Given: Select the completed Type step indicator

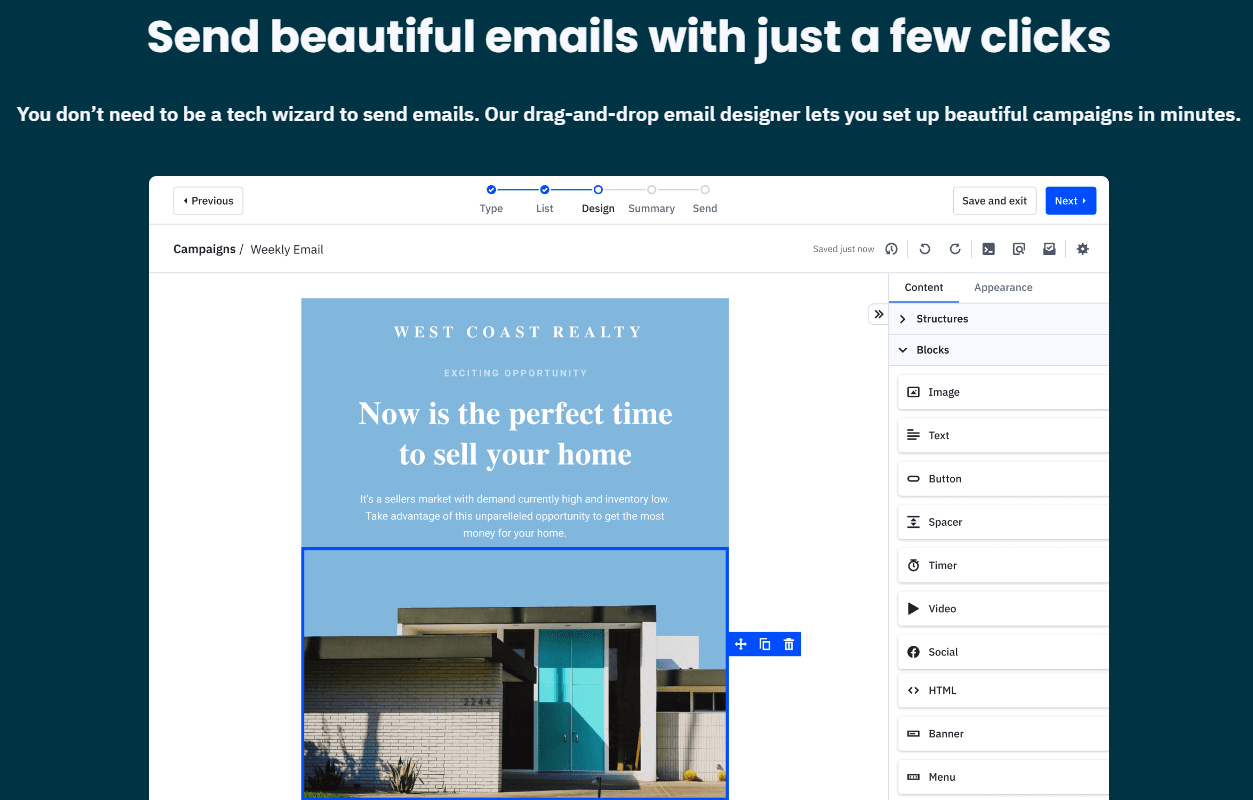Looking at the screenshot, I should pyautogui.click(x=491, y=189).
